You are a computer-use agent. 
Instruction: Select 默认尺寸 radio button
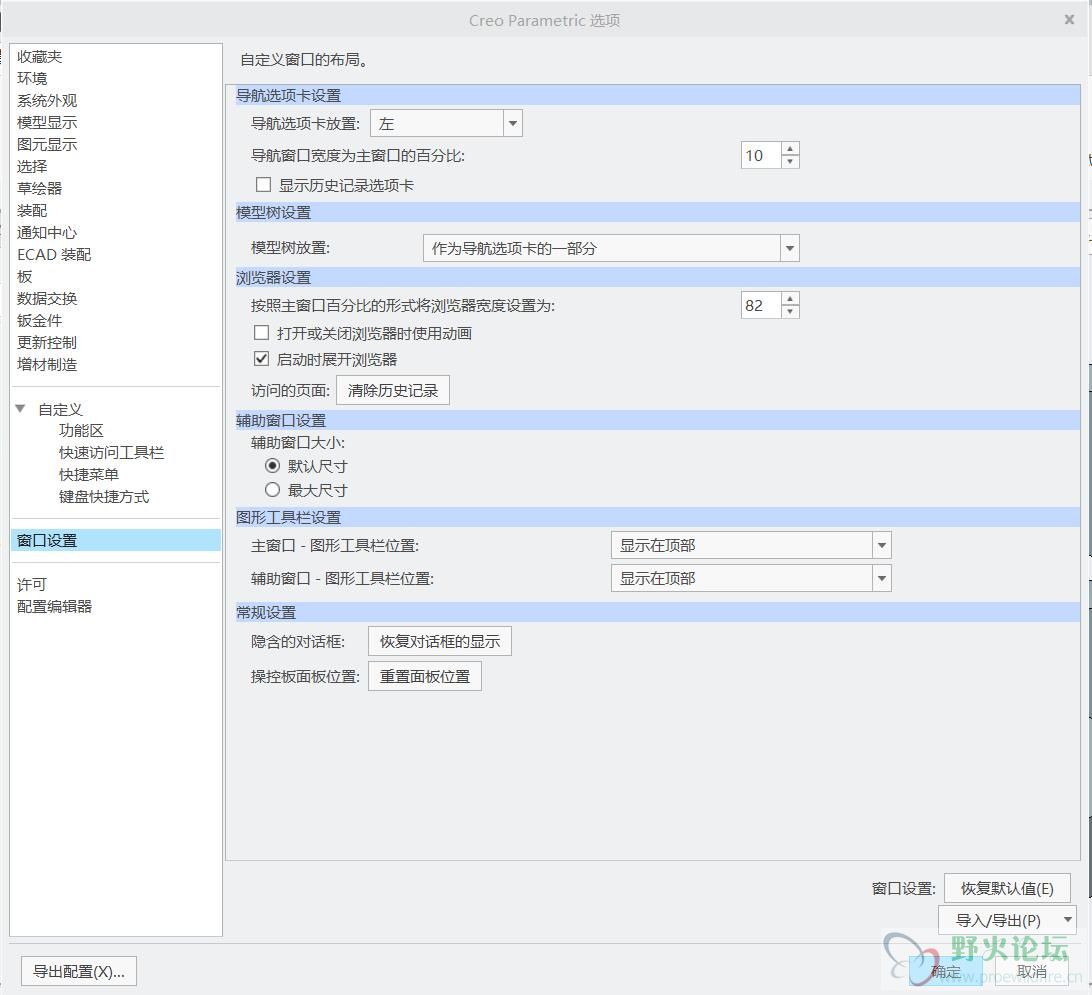tap(272, 466)
